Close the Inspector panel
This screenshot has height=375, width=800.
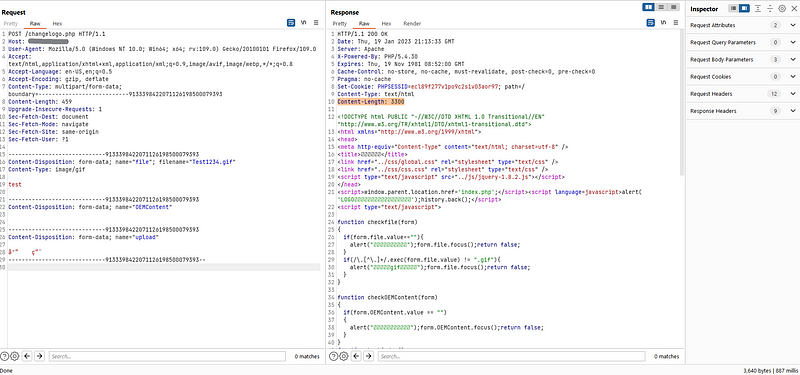(793, 9)
